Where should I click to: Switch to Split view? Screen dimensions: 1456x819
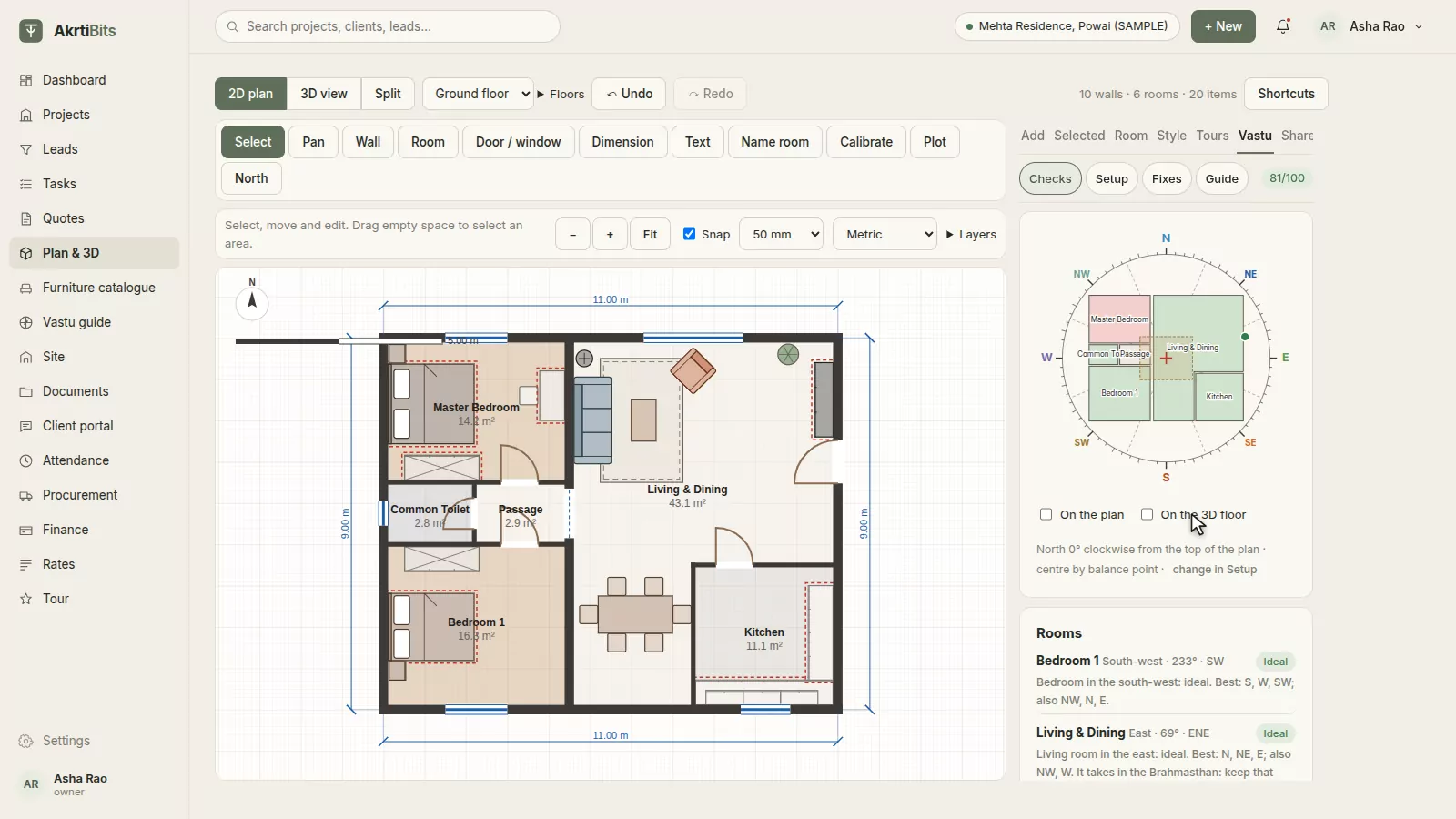click(388, 94)
